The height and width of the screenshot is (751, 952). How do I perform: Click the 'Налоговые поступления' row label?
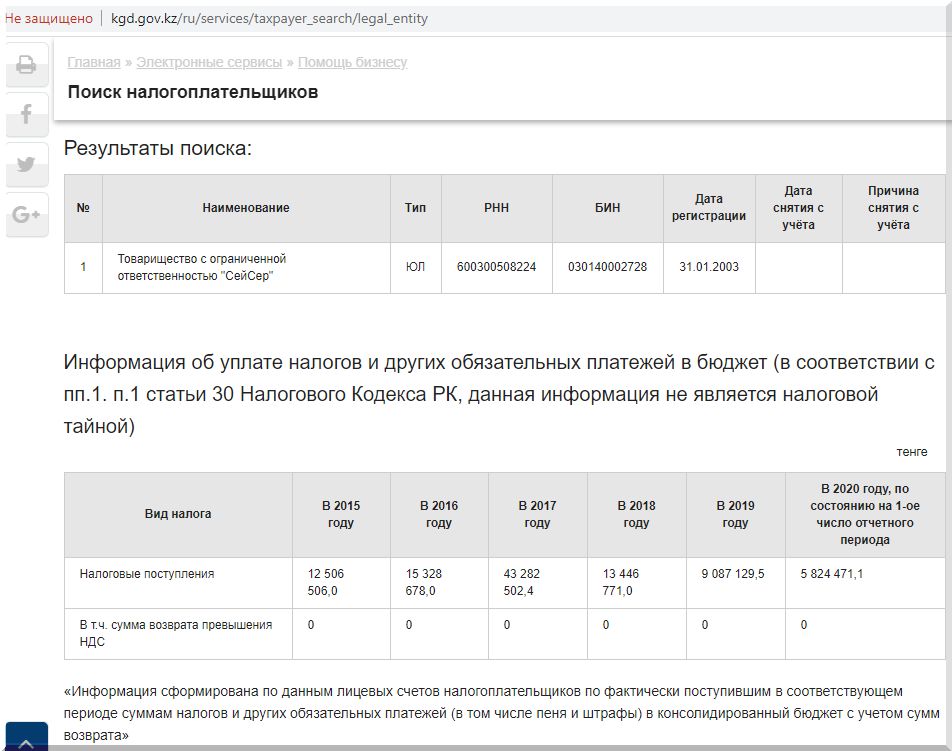point(147,574)
